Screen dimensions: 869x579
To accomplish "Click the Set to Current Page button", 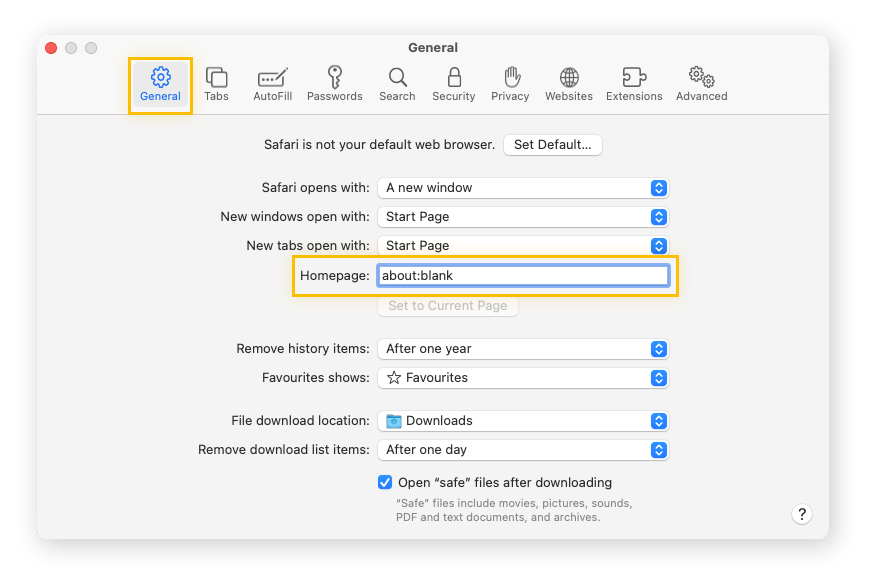I will tap(448, 306).
